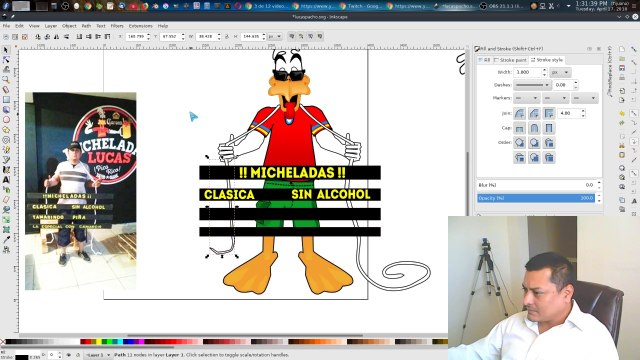Select the Text tool
Image resolution: width=640 pixels, height=360 pixels.
coord(6,180)
